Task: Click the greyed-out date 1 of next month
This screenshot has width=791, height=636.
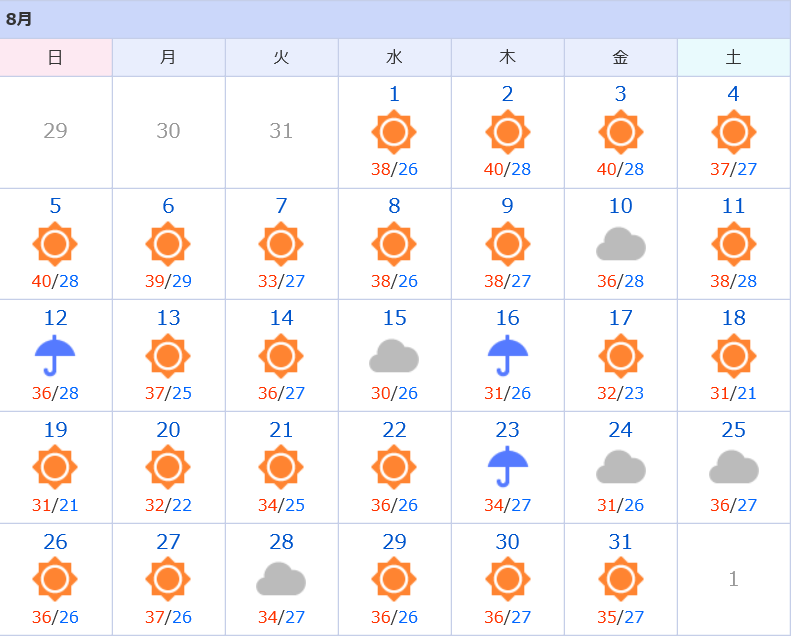Action: (x=733, y=579)
